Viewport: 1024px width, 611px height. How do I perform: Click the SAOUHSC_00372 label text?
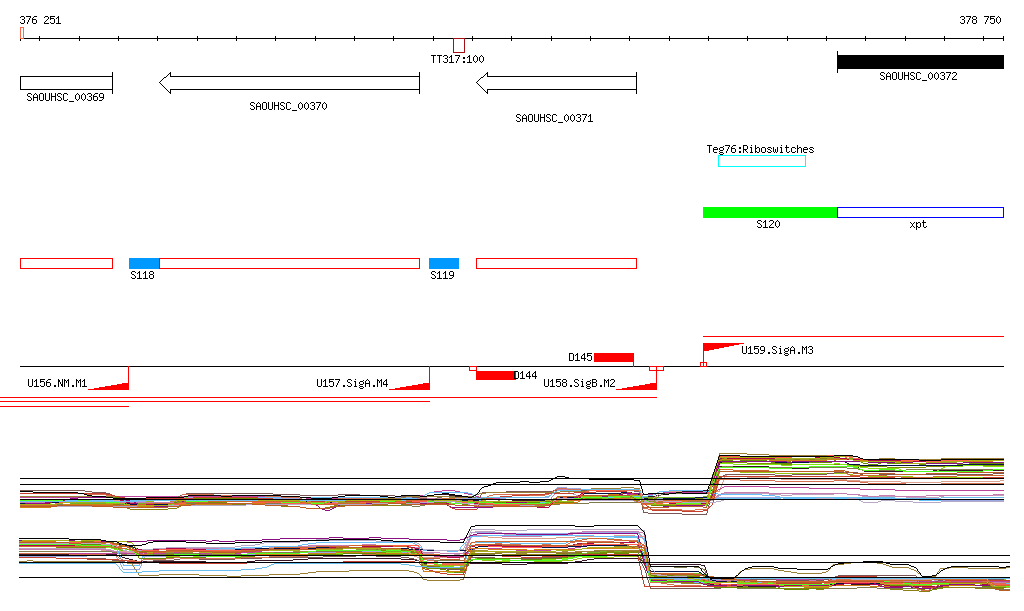coord(918,76)
